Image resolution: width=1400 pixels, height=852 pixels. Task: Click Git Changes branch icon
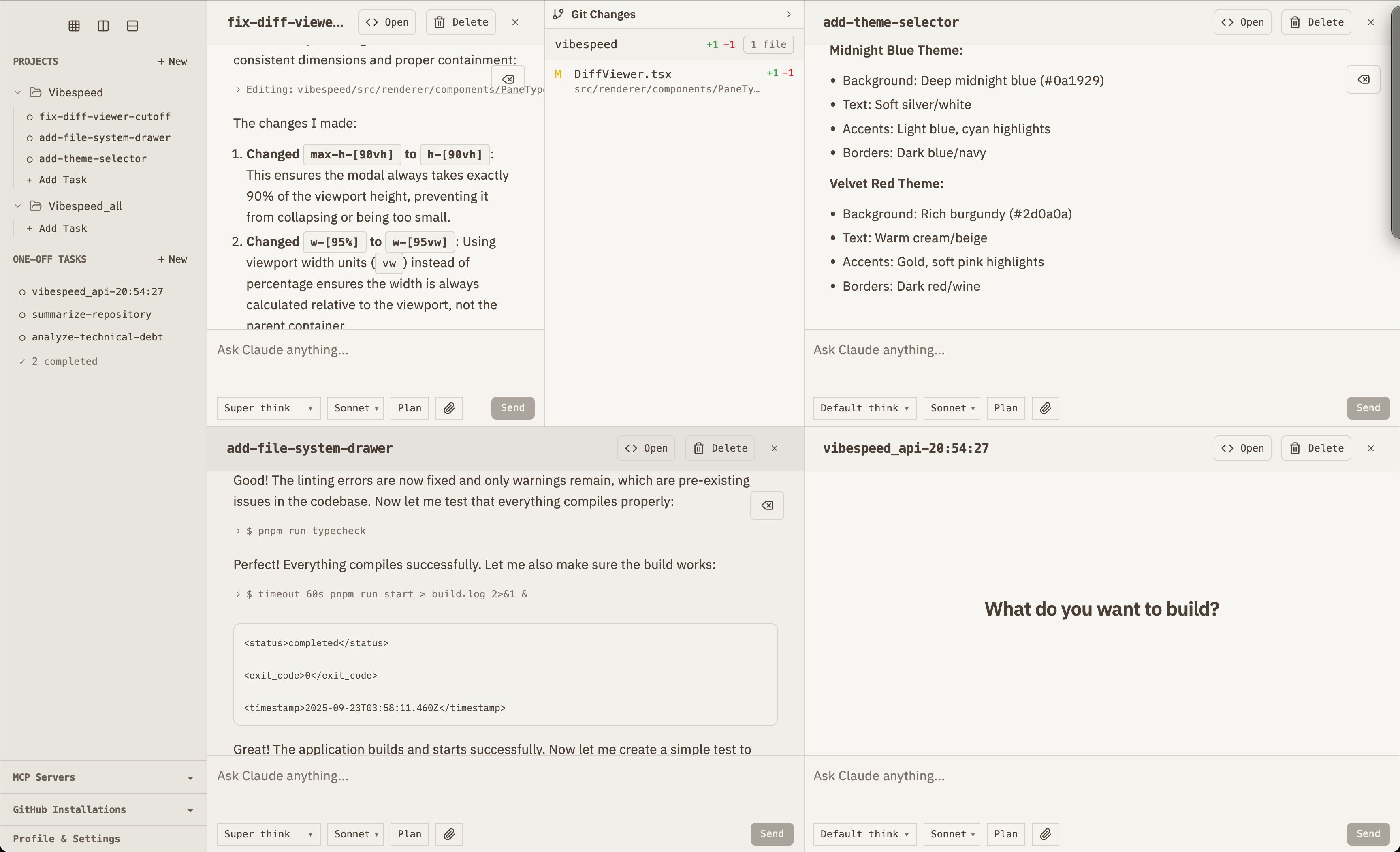pyautogui.click(x=559, y=14)
